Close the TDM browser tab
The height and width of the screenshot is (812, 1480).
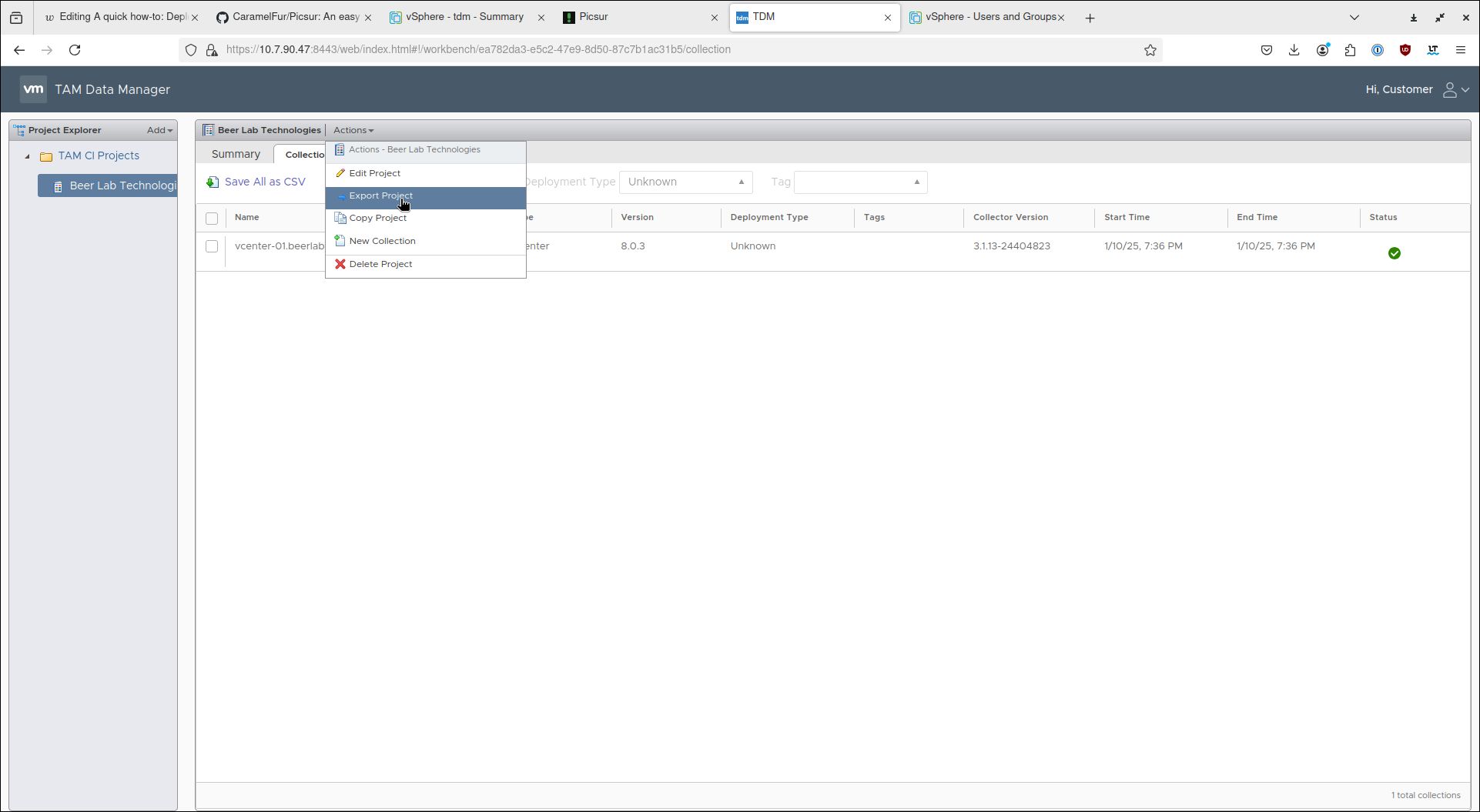tap(887, 18)
